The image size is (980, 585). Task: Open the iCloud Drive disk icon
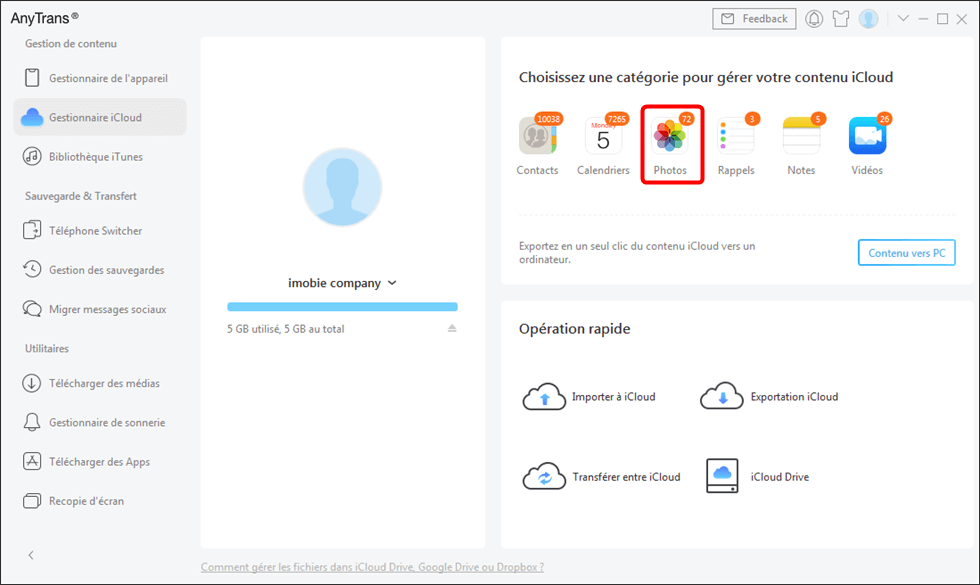click(722, 476)
